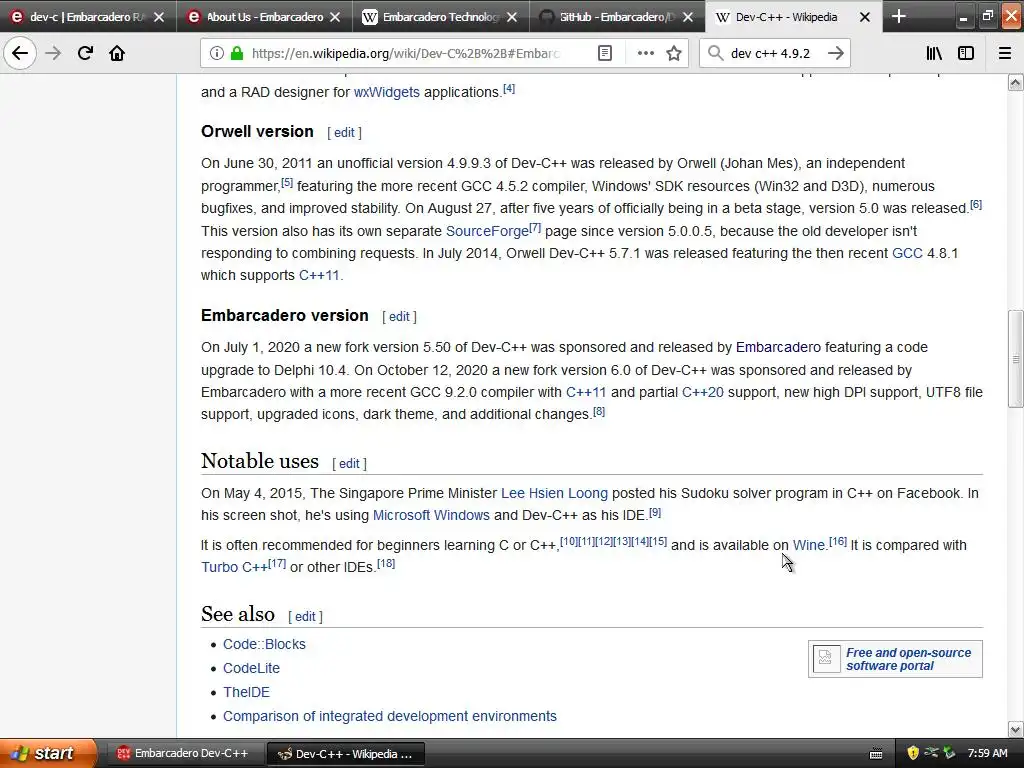This screenshot has width=1024, height=768.
Task: Open the TheIDE link
Action: click(246, 692)
